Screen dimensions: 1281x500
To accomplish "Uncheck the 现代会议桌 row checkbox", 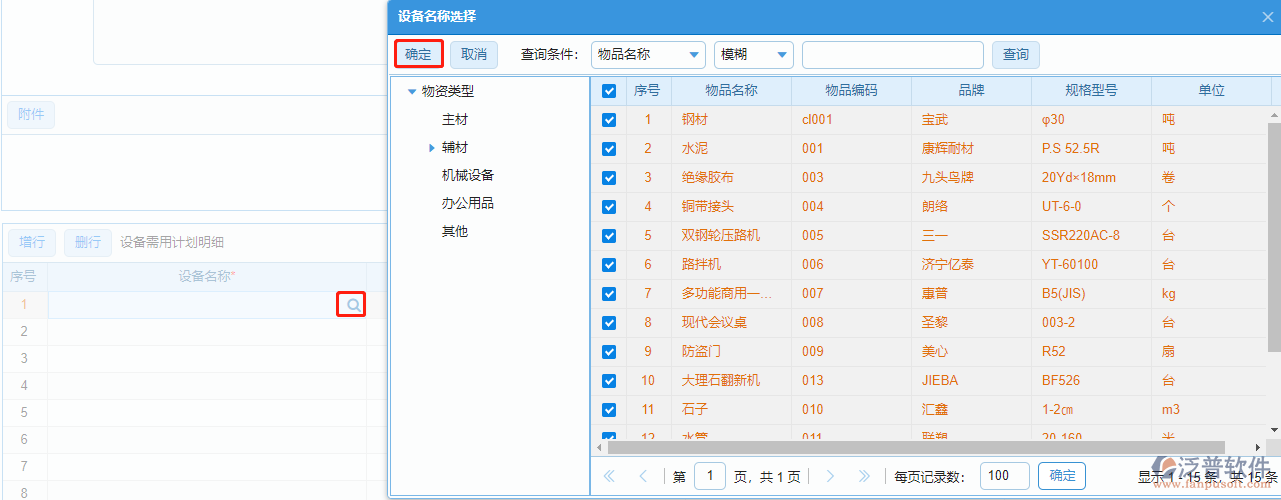I will [609, 323].
